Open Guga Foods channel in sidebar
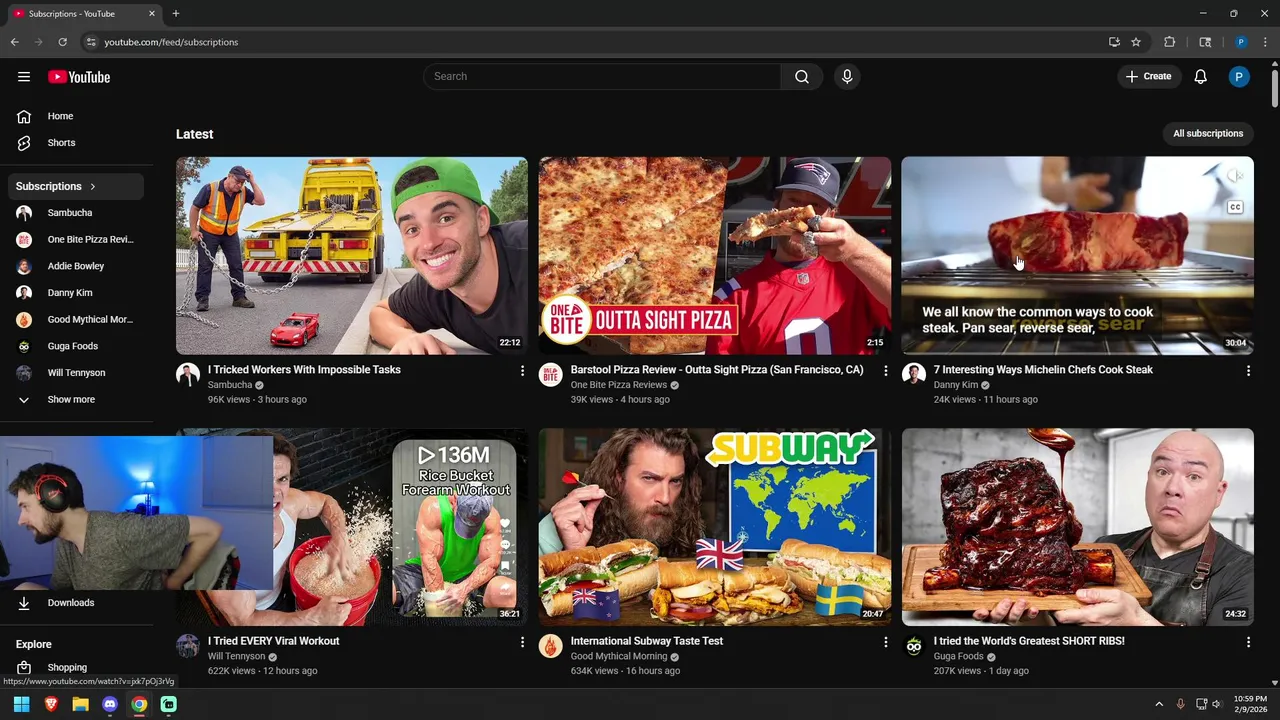Viewport: 1280px width, 720px height. tap(72, 347)
